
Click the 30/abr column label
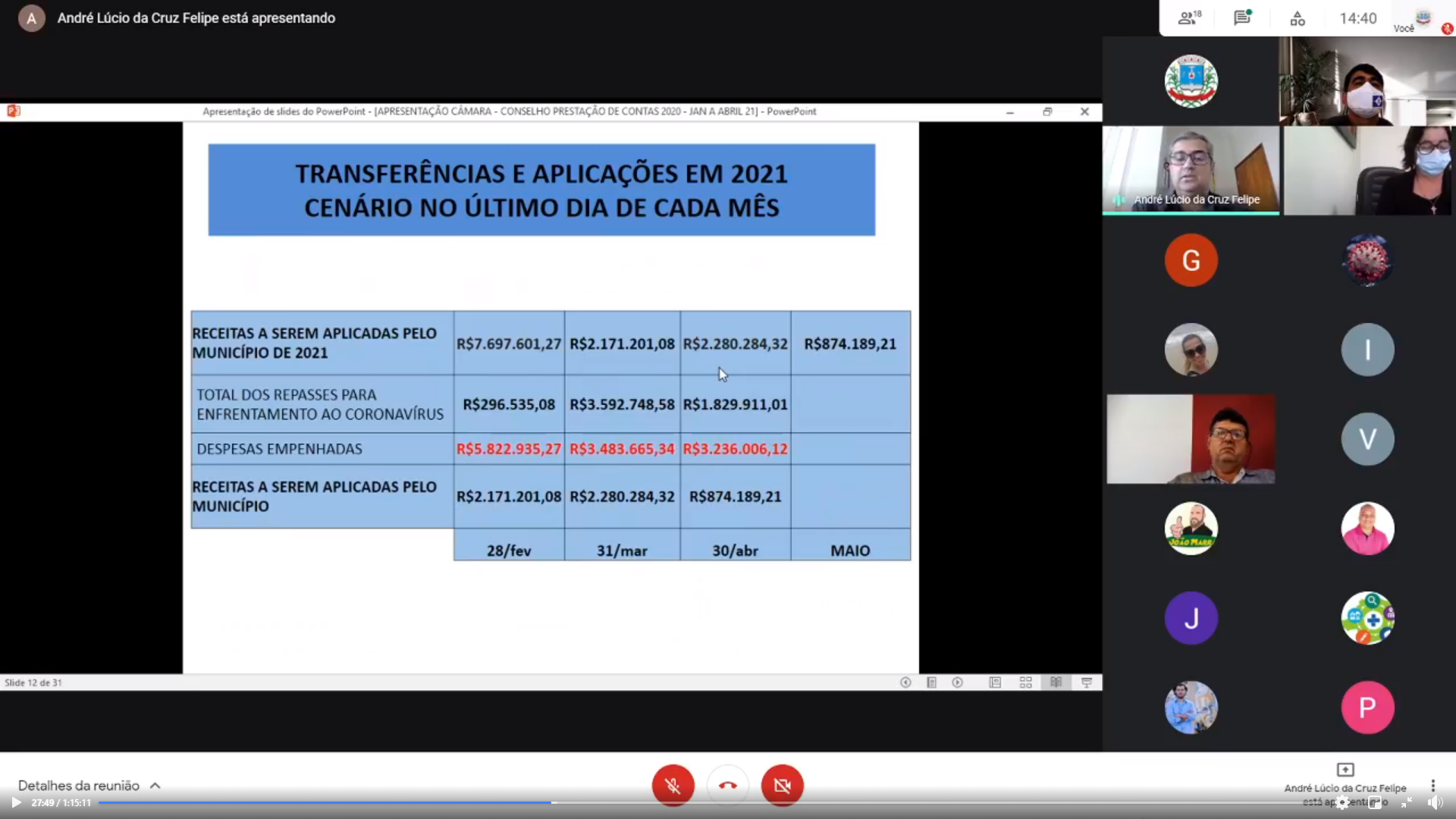[735, 551]
